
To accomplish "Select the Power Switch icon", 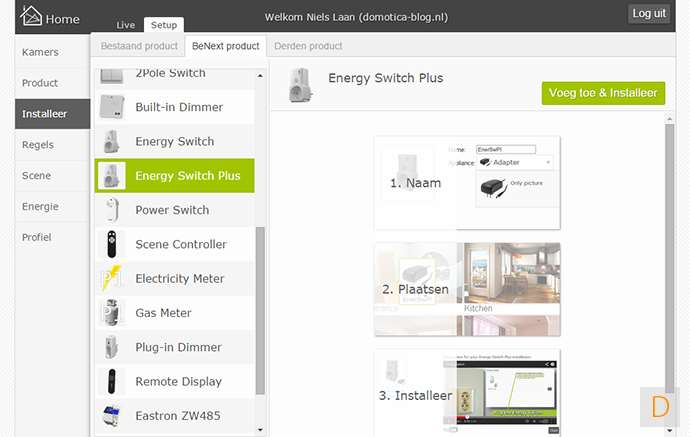I will (x=112, y=210).
